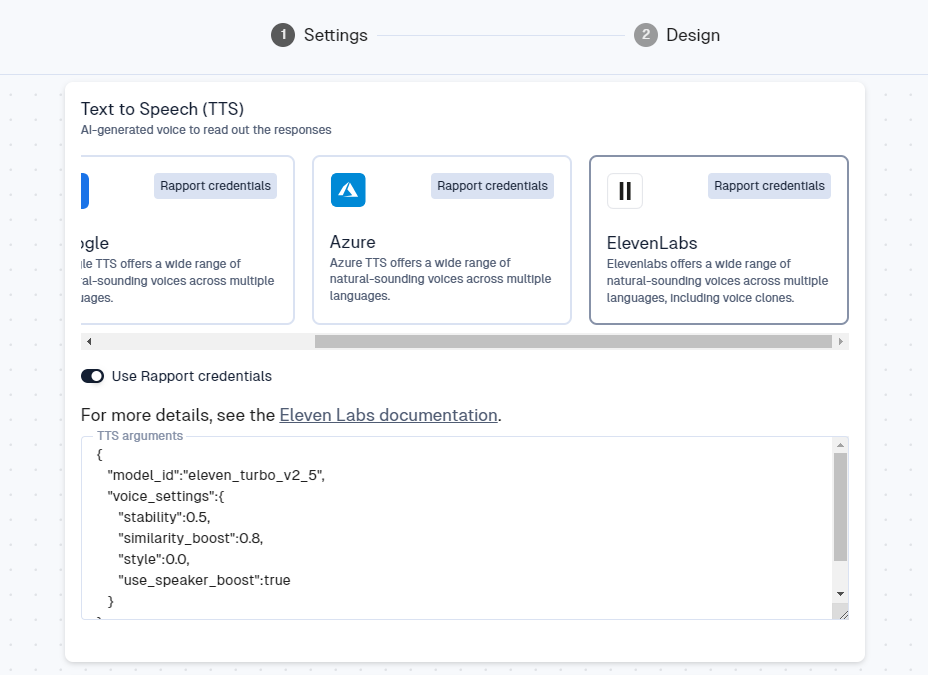
Task: Open the Eleven Labs documentation link
Action: click(388, 415)
